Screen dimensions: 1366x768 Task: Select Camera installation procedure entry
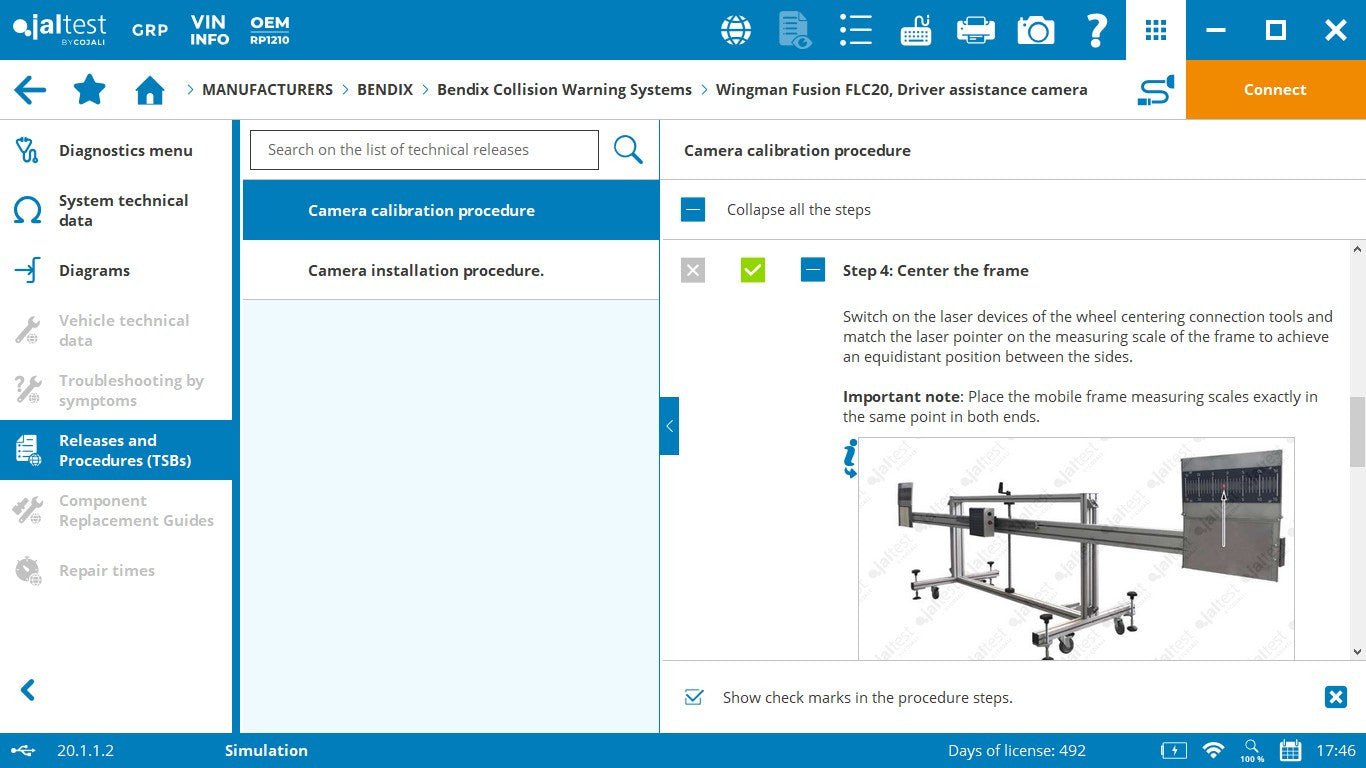tap(426, 270)
